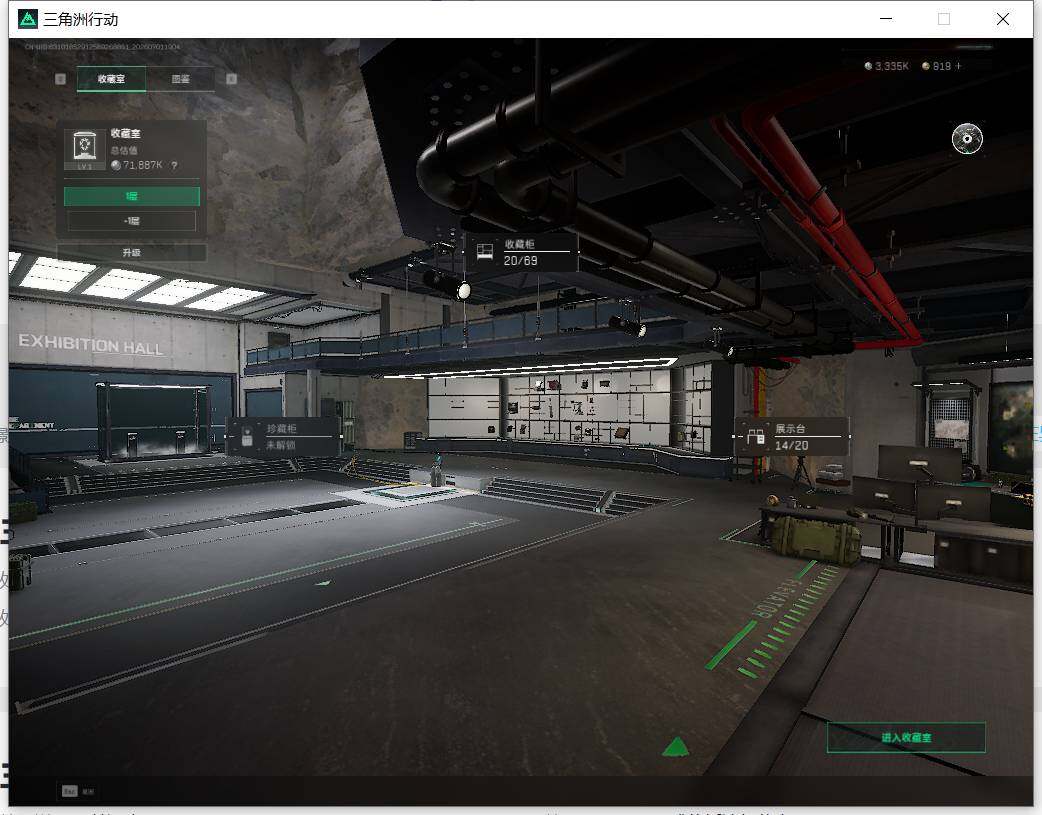Select the locked 珍藏柜 未解锁 marker
Viewport: 1042px width, 815px height.
click(284, 437)
